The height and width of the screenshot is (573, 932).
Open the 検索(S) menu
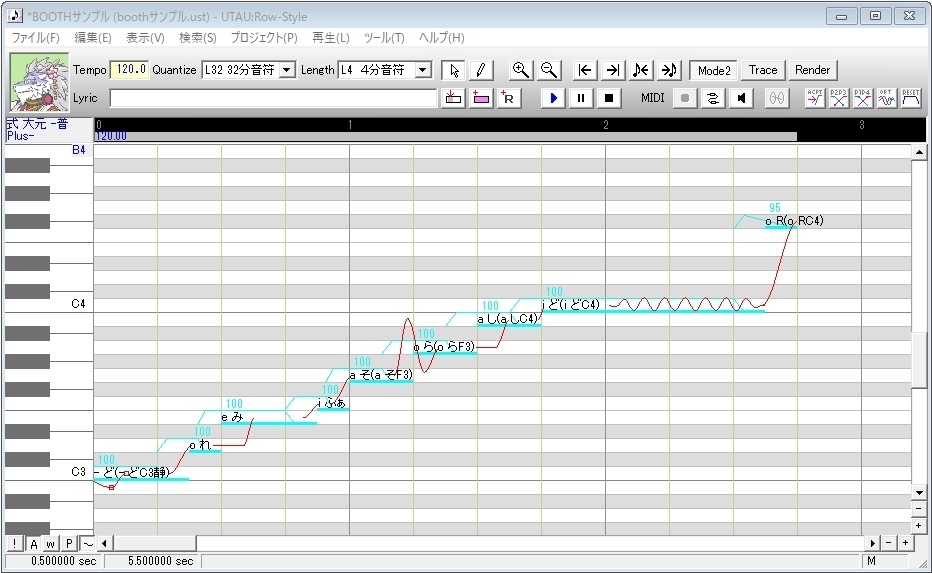coord(198,38)
